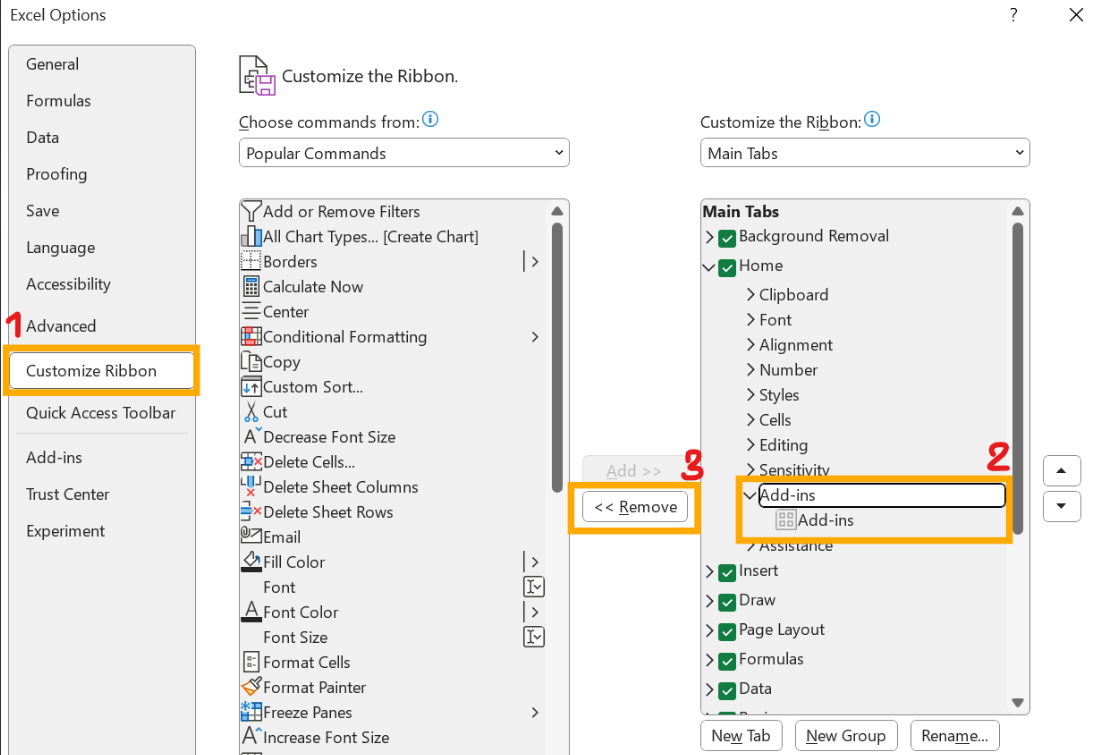Screen dimensions: 1101x755
Task: Click the Delete Cells icon
Action: click(x=251, y=462)
